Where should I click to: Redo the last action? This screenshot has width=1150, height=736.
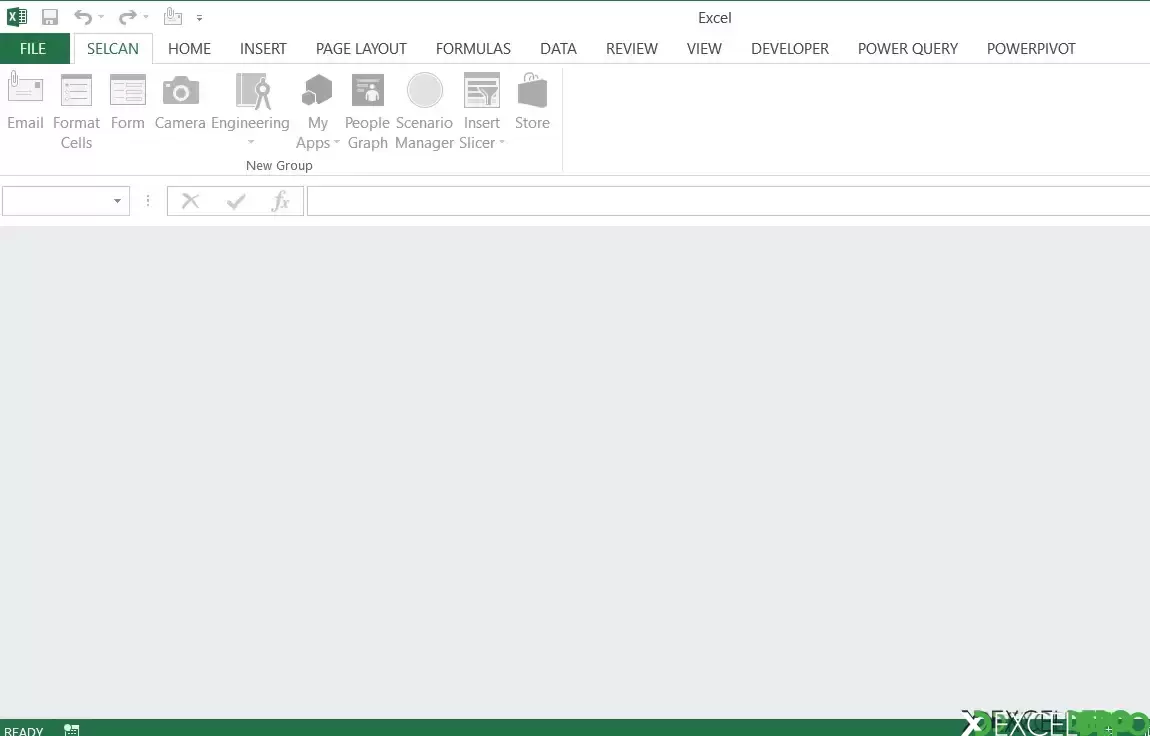tap(128, 17)
